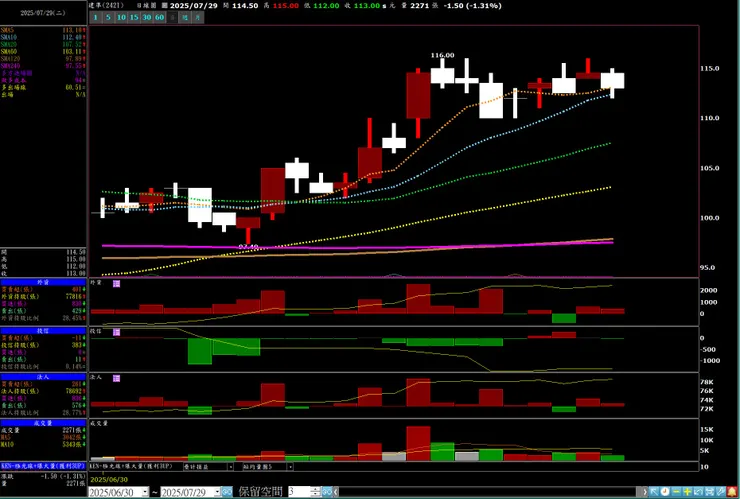The image size is (740, 499).
Task: Open settings icon in 外資 panel
Action: pyautogui.click(x=116, y=283)
